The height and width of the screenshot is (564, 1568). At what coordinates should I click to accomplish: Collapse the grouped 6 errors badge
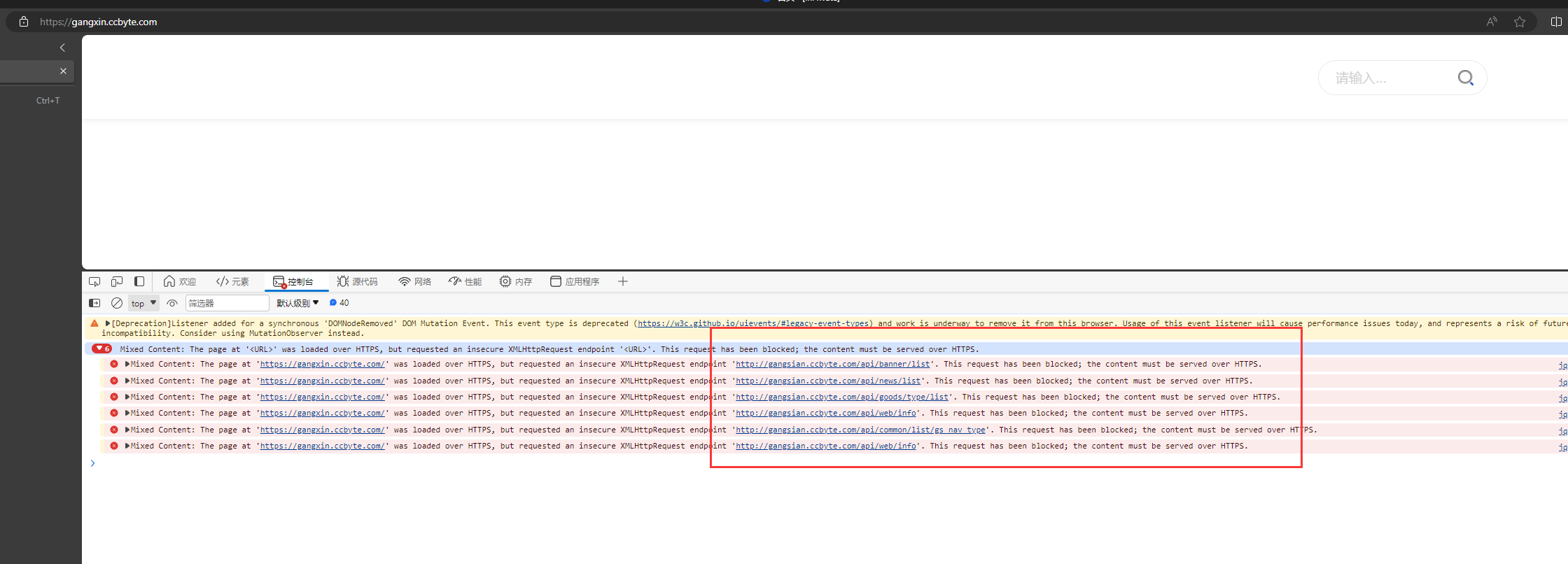tap(101, 348)
